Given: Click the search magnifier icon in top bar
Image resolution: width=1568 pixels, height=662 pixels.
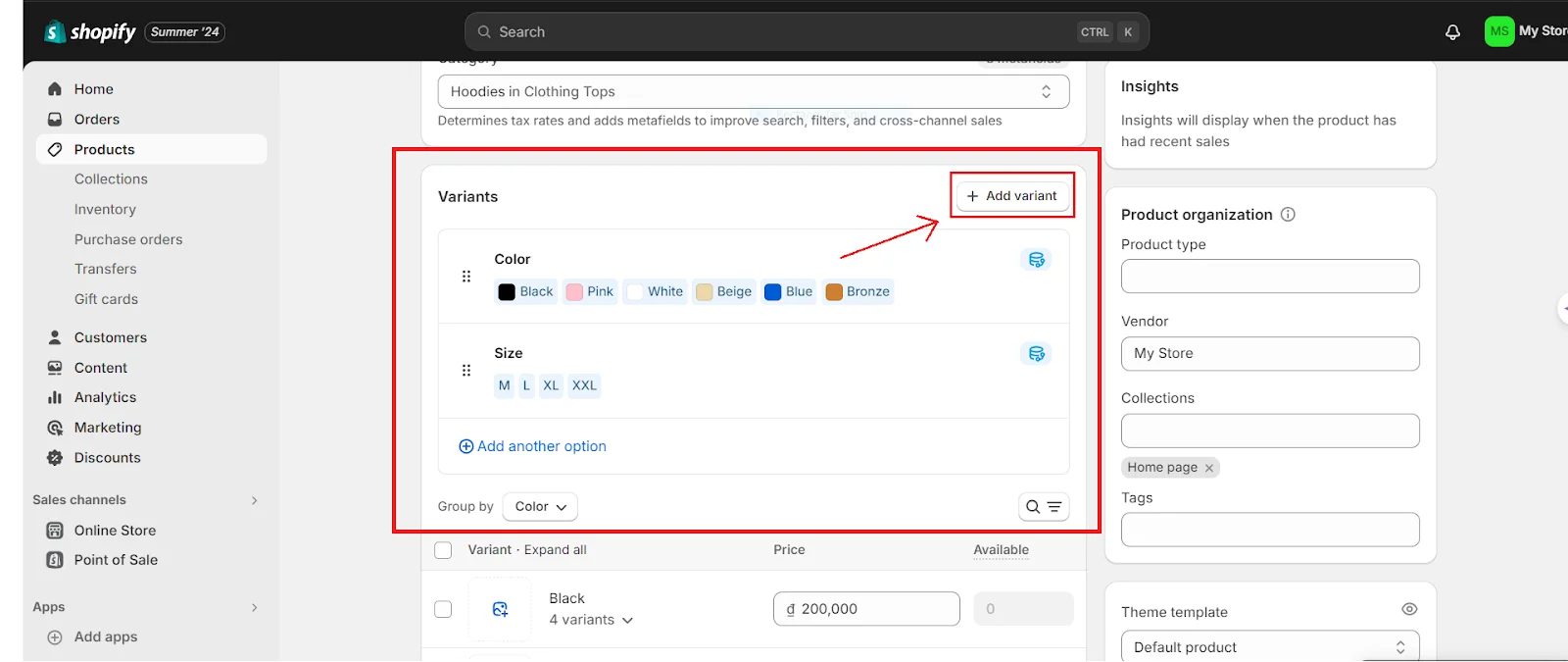Looking at the screenshot, I should [484, 31].
